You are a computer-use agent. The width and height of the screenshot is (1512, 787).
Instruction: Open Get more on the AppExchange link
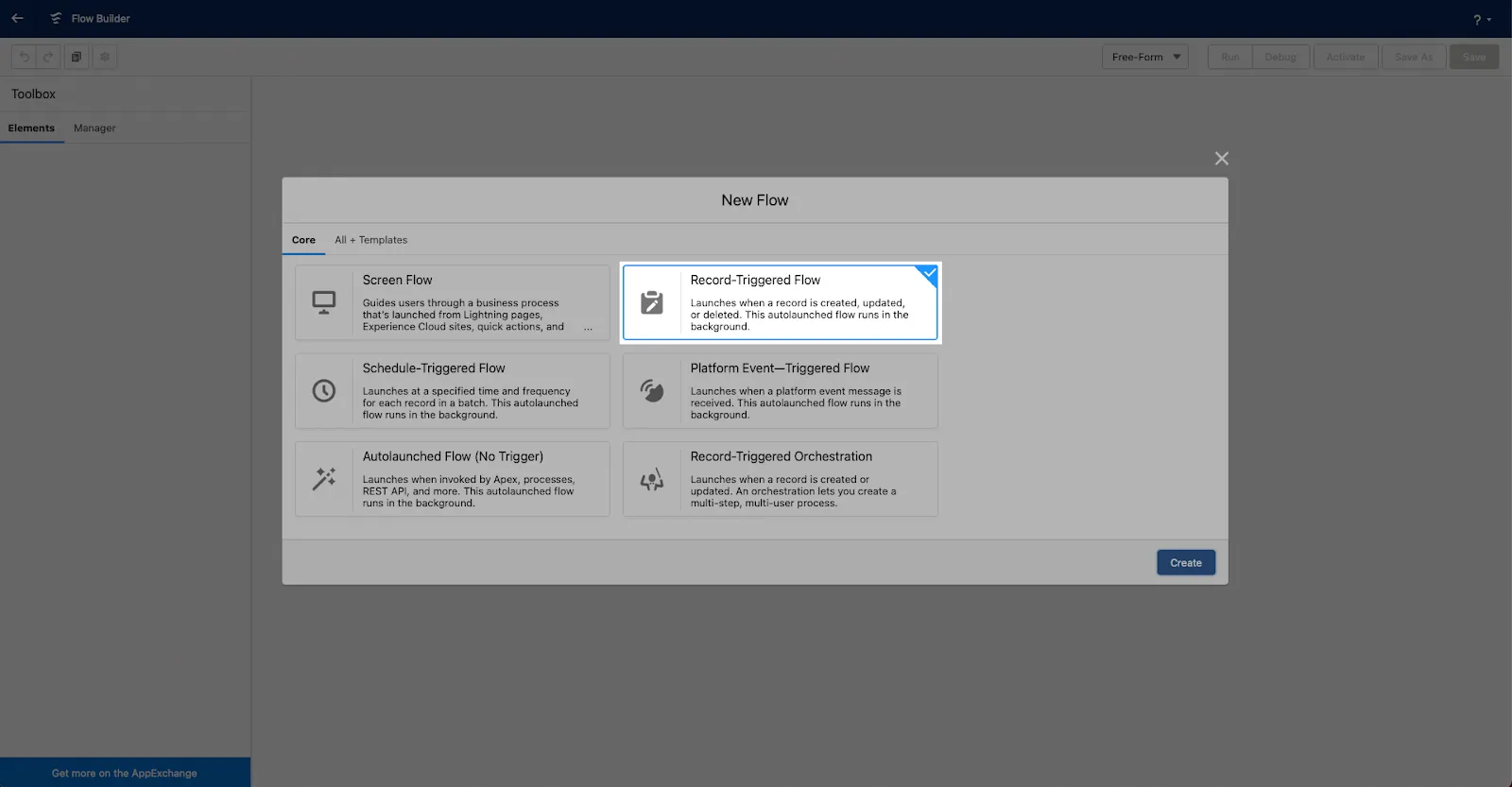(x=125, y=773)
